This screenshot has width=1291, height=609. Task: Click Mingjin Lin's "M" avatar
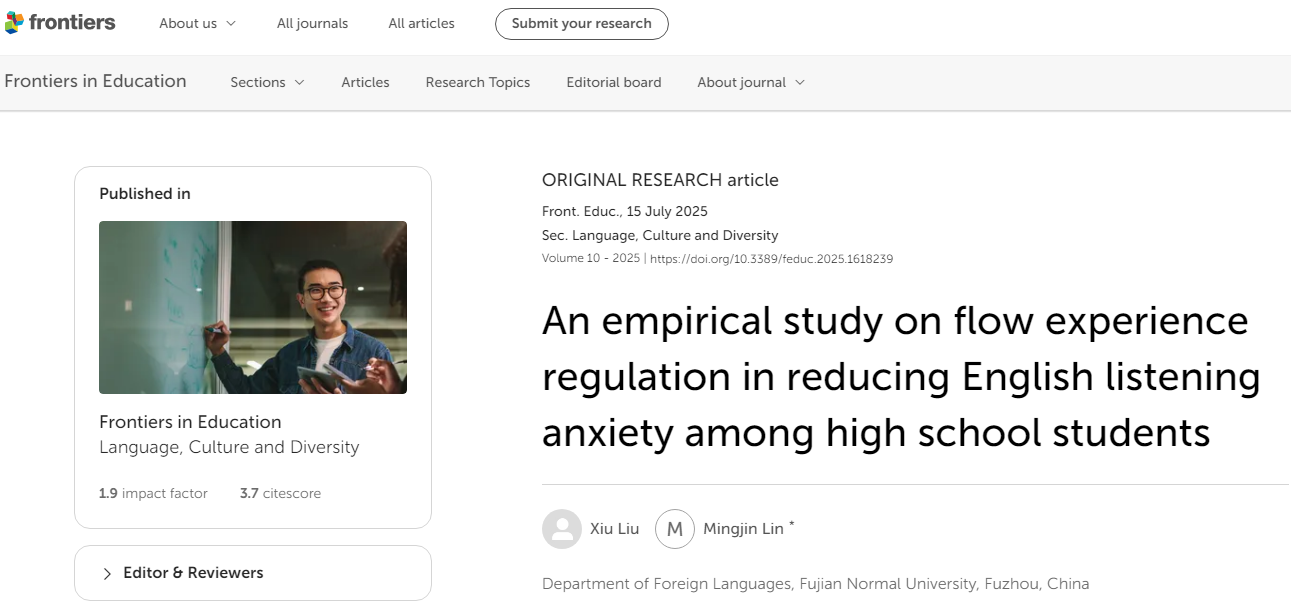[x=674, y=529]
